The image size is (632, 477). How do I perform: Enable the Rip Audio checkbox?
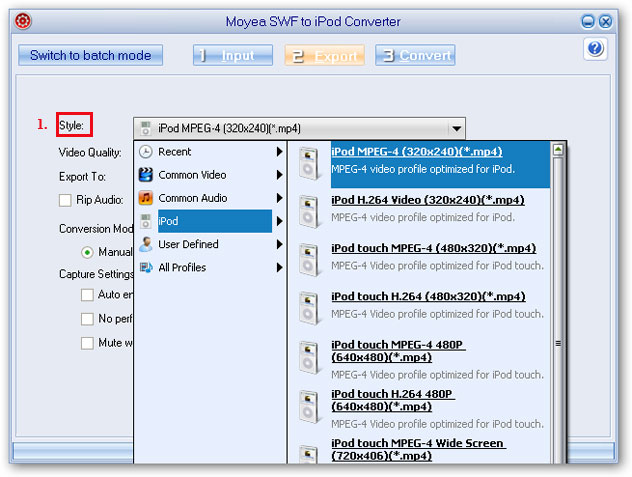tap(65, 200)
